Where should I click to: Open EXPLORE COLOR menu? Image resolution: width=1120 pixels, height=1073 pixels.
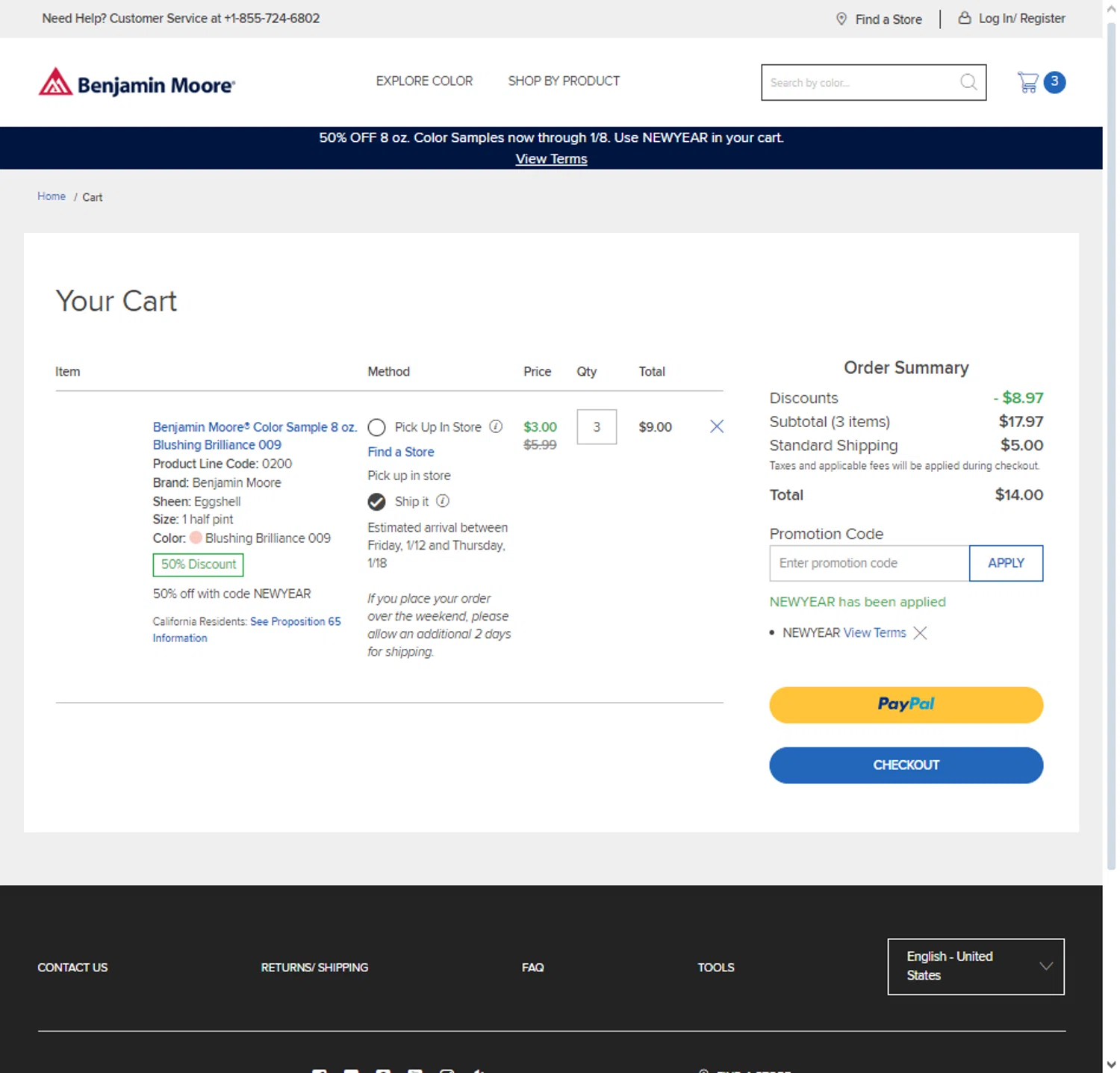[x=424, y=81]
